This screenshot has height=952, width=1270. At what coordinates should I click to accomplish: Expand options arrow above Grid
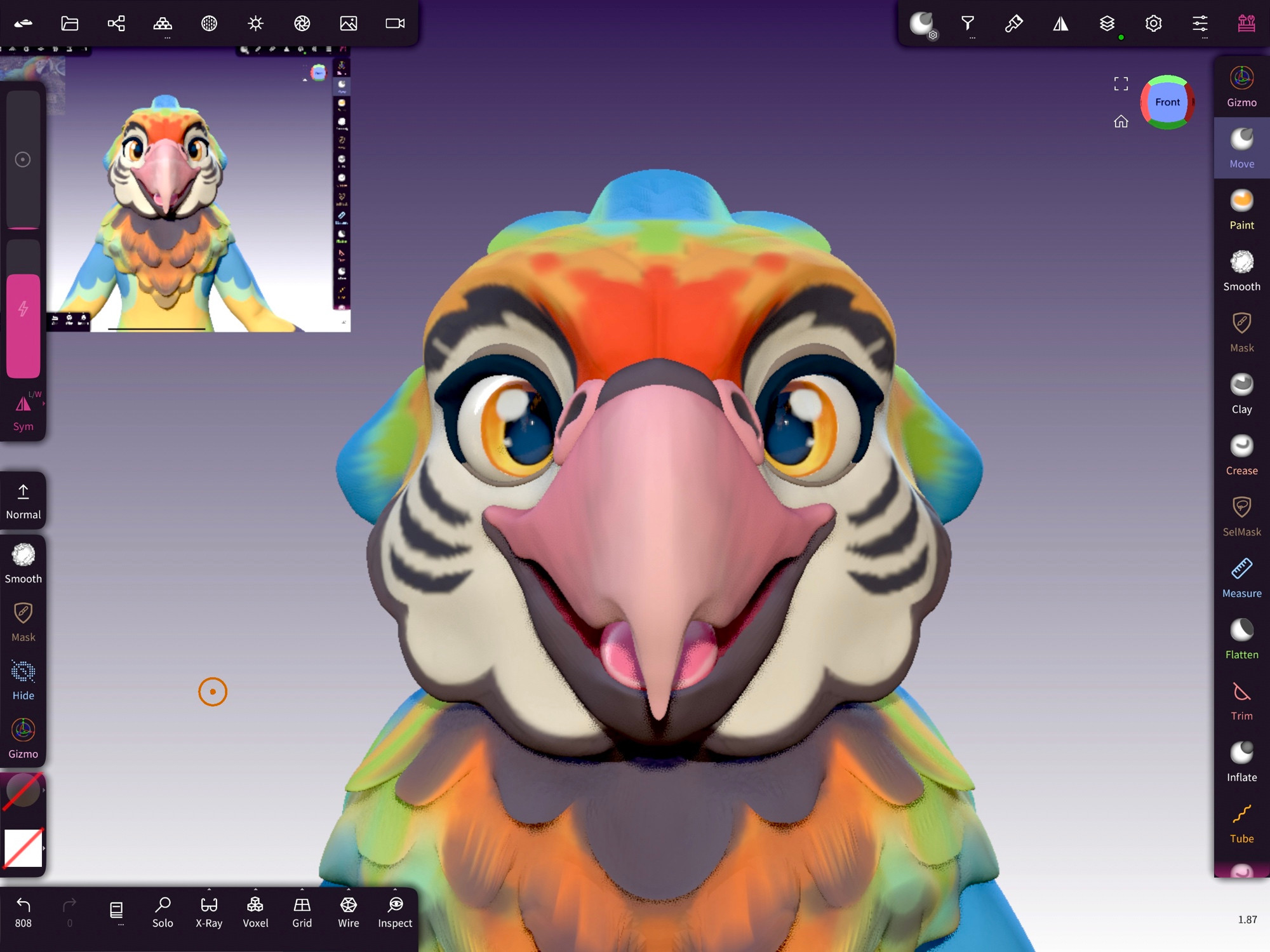pyautogui.click(x=302, y=889)
